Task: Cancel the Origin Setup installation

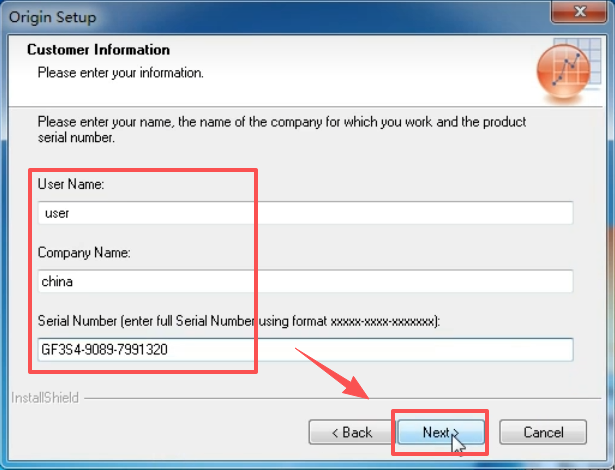Action: click(x=543, y=432)
